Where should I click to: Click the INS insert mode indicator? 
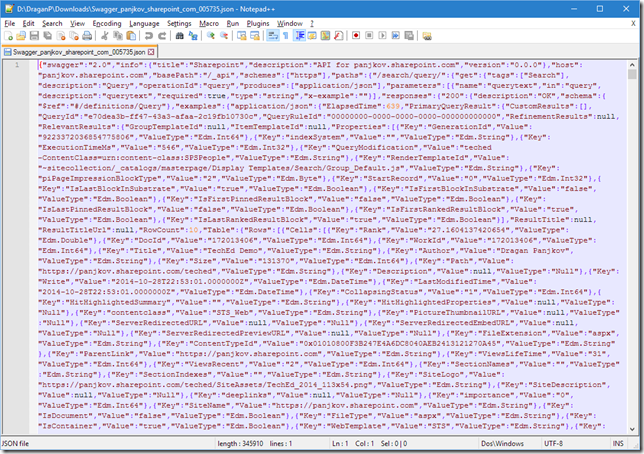click(x=618, y=444)
